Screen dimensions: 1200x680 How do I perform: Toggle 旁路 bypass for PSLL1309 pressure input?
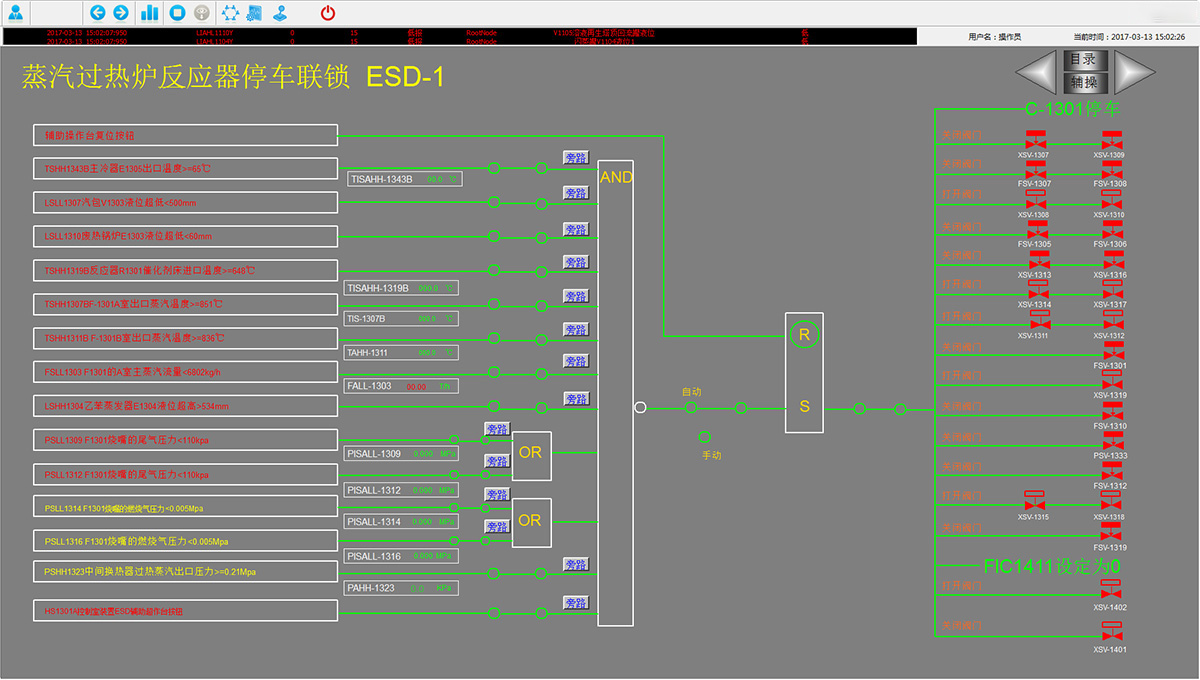pyautogui.click(x=497, y=429)
